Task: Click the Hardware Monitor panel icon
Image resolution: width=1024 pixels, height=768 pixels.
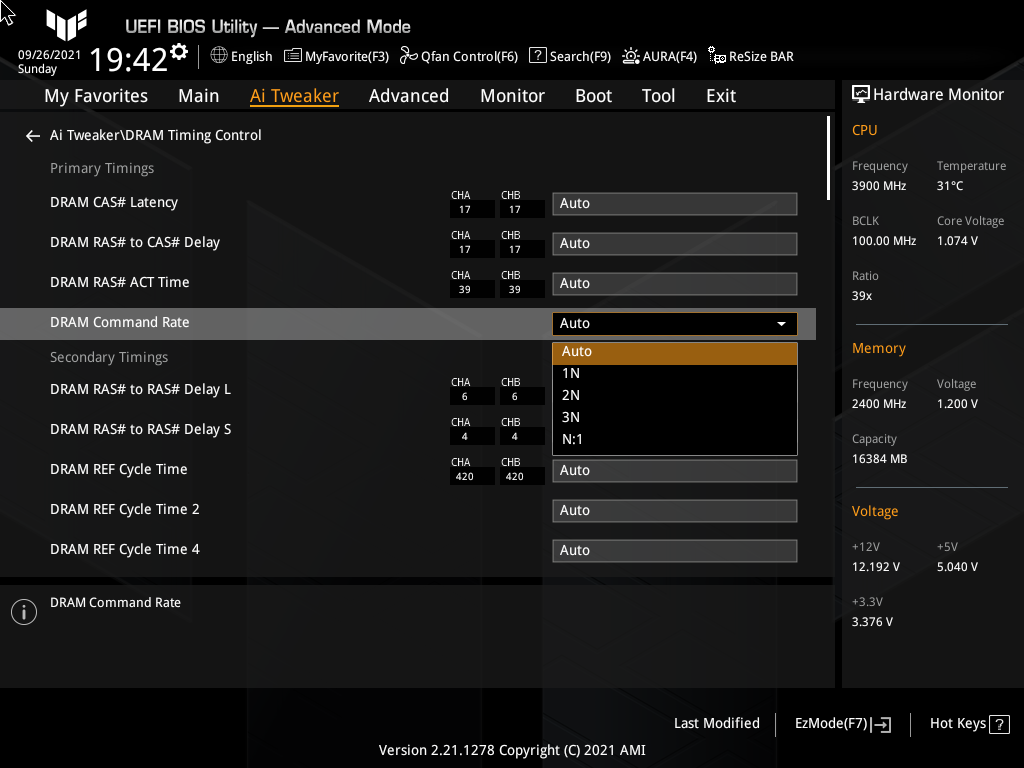Action: [862, 94]
